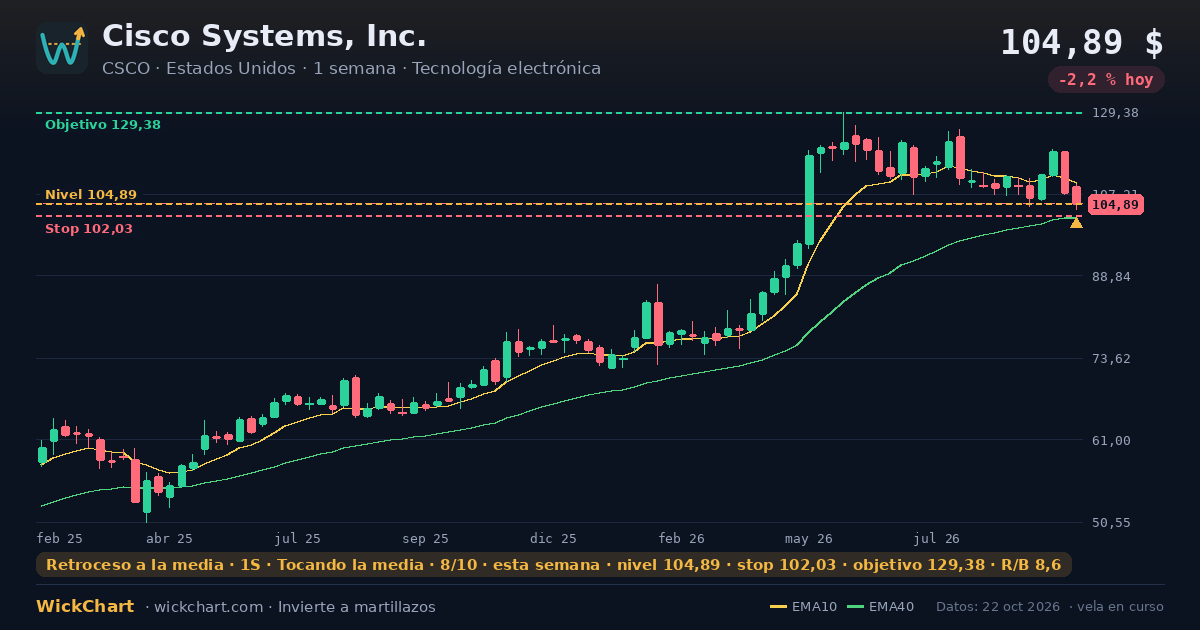Click the Stop 102,03 label
The width and height of the screenshot is (1200, 630).
[89, 229]
